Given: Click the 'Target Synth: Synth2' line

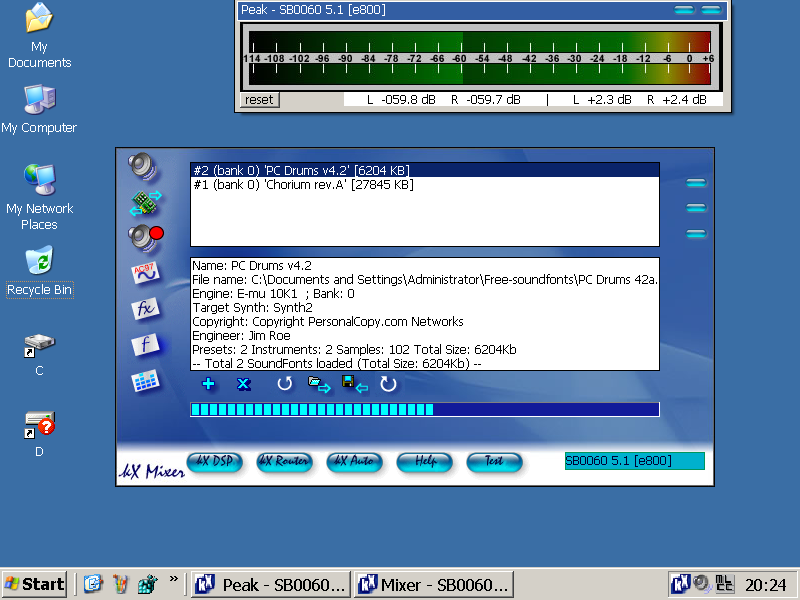Looking at the screenshot, I should pos(252,307).
